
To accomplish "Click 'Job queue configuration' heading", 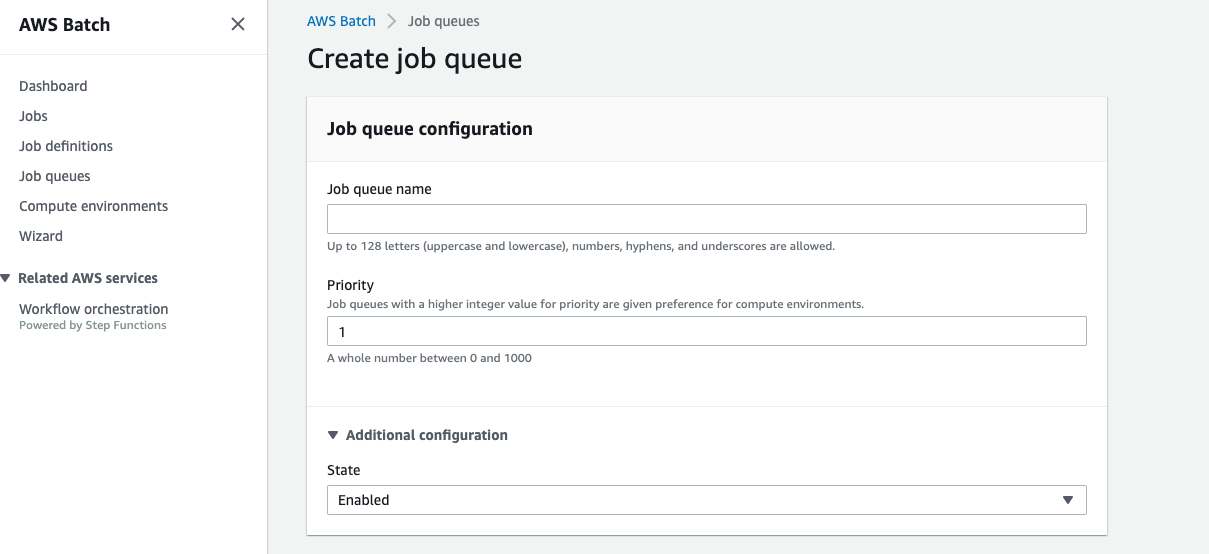I will point(430,129).
